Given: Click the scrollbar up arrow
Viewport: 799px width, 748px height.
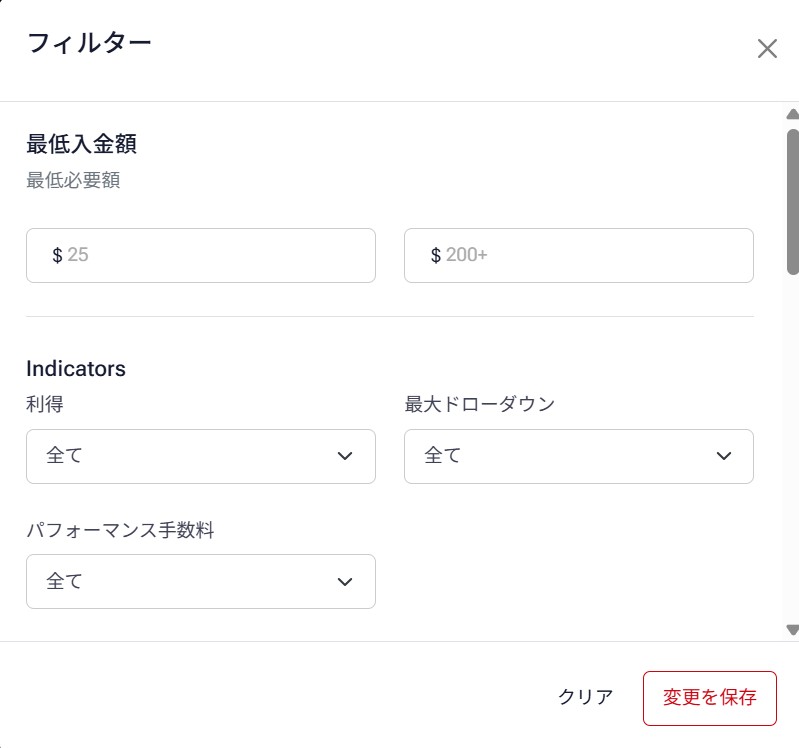Looking at the screenshot, I should click(792, 114).
